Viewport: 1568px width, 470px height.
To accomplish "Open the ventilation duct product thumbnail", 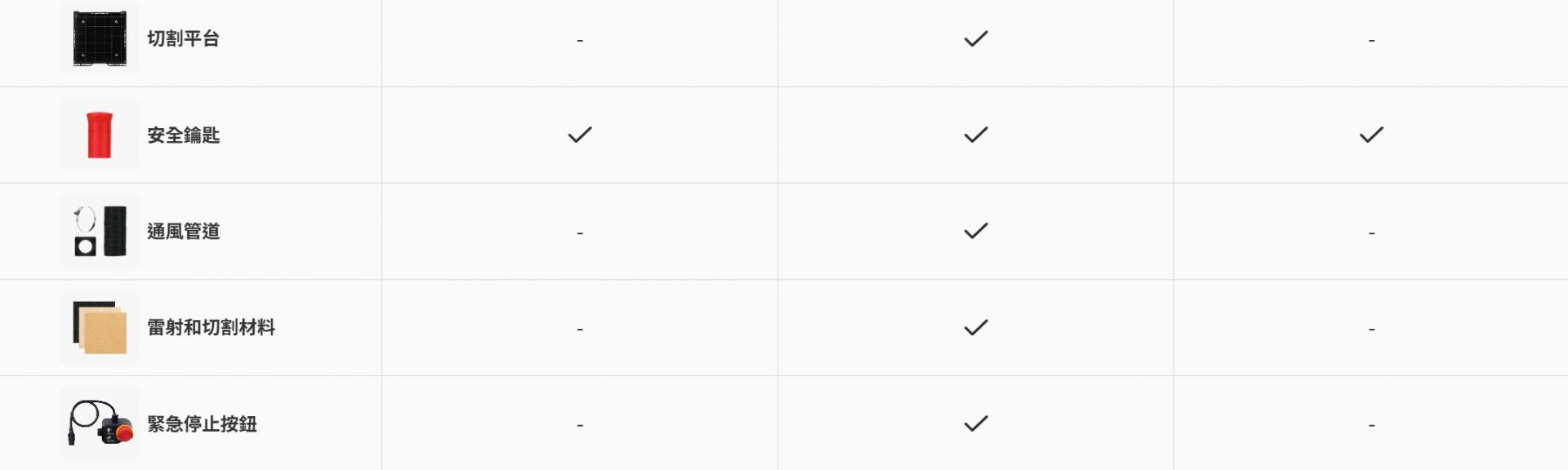I will pyautogui.click(x=100, y=231).
